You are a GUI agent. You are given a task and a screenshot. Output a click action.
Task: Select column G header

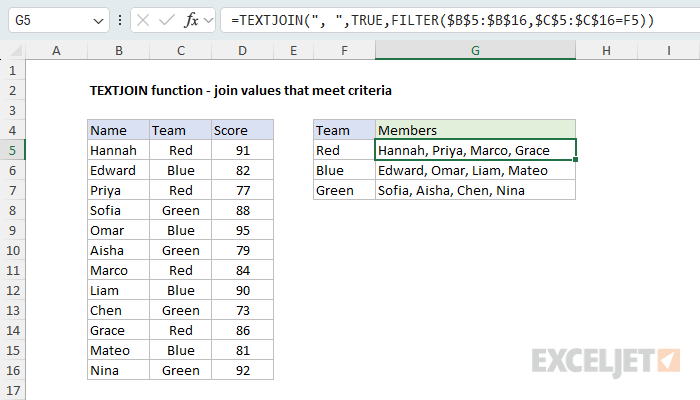point(475,50)
